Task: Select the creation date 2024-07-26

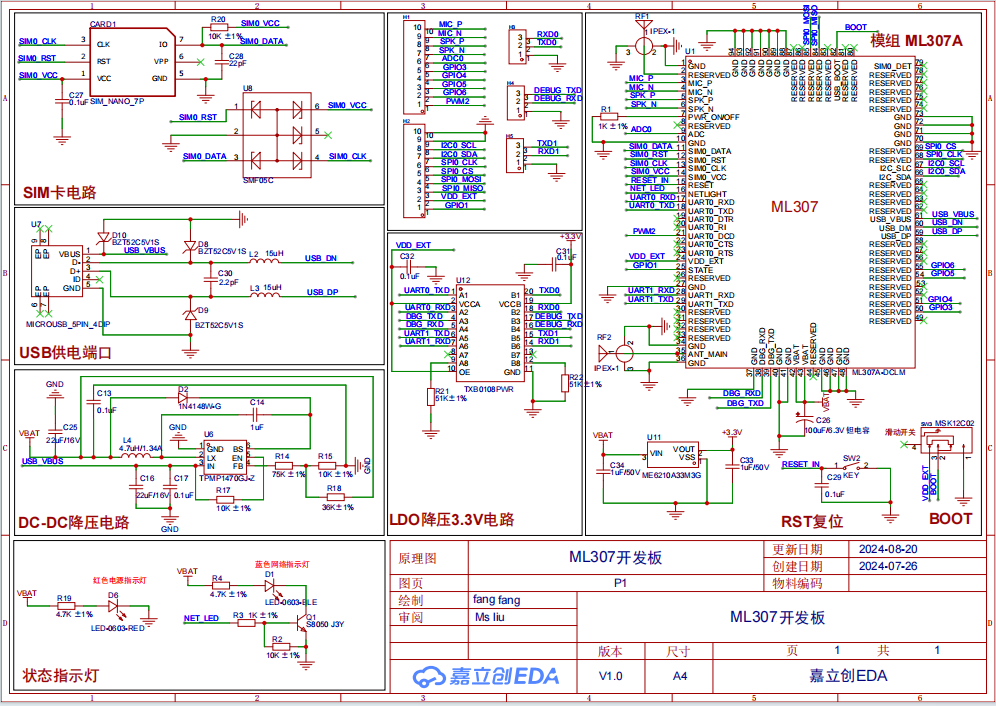Action: tap(888, 566)
